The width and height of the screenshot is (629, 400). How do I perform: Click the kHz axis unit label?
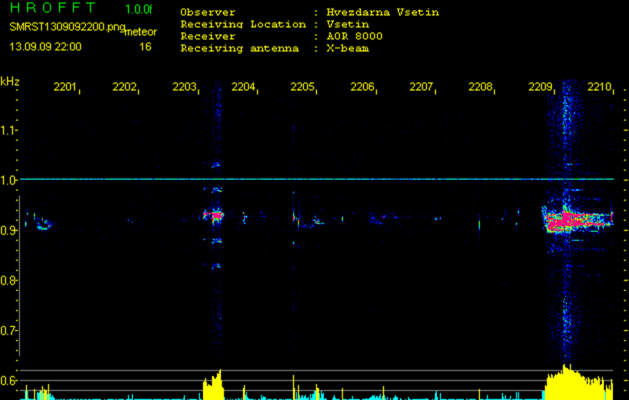pos(10,81)
